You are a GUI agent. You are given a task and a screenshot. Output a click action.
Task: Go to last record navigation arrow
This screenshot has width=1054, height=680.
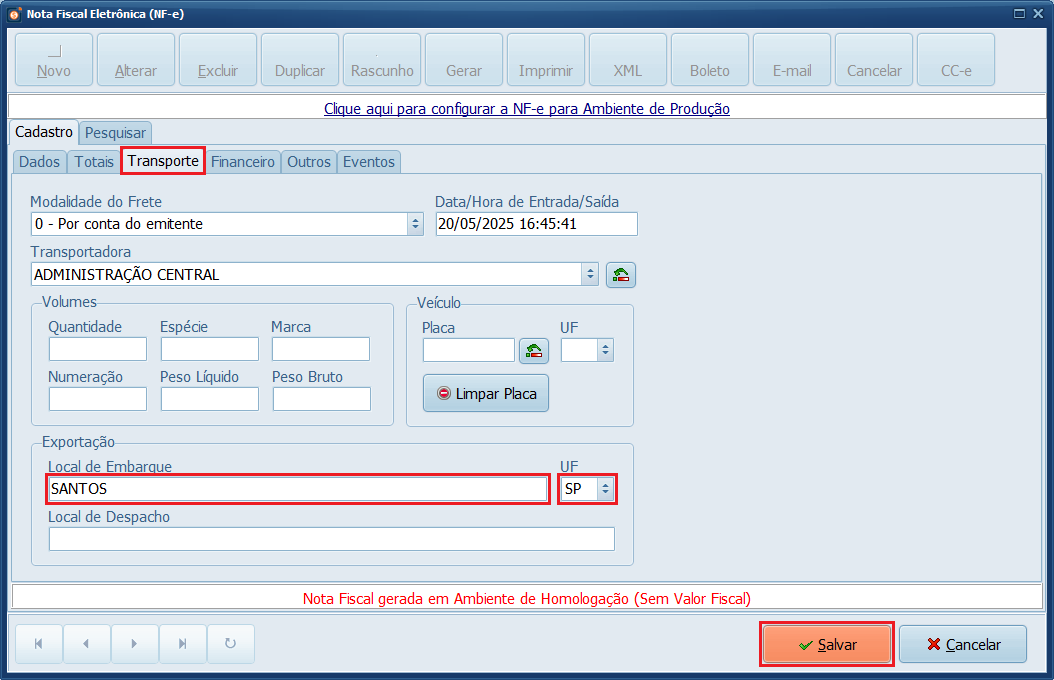pos(183,644)
